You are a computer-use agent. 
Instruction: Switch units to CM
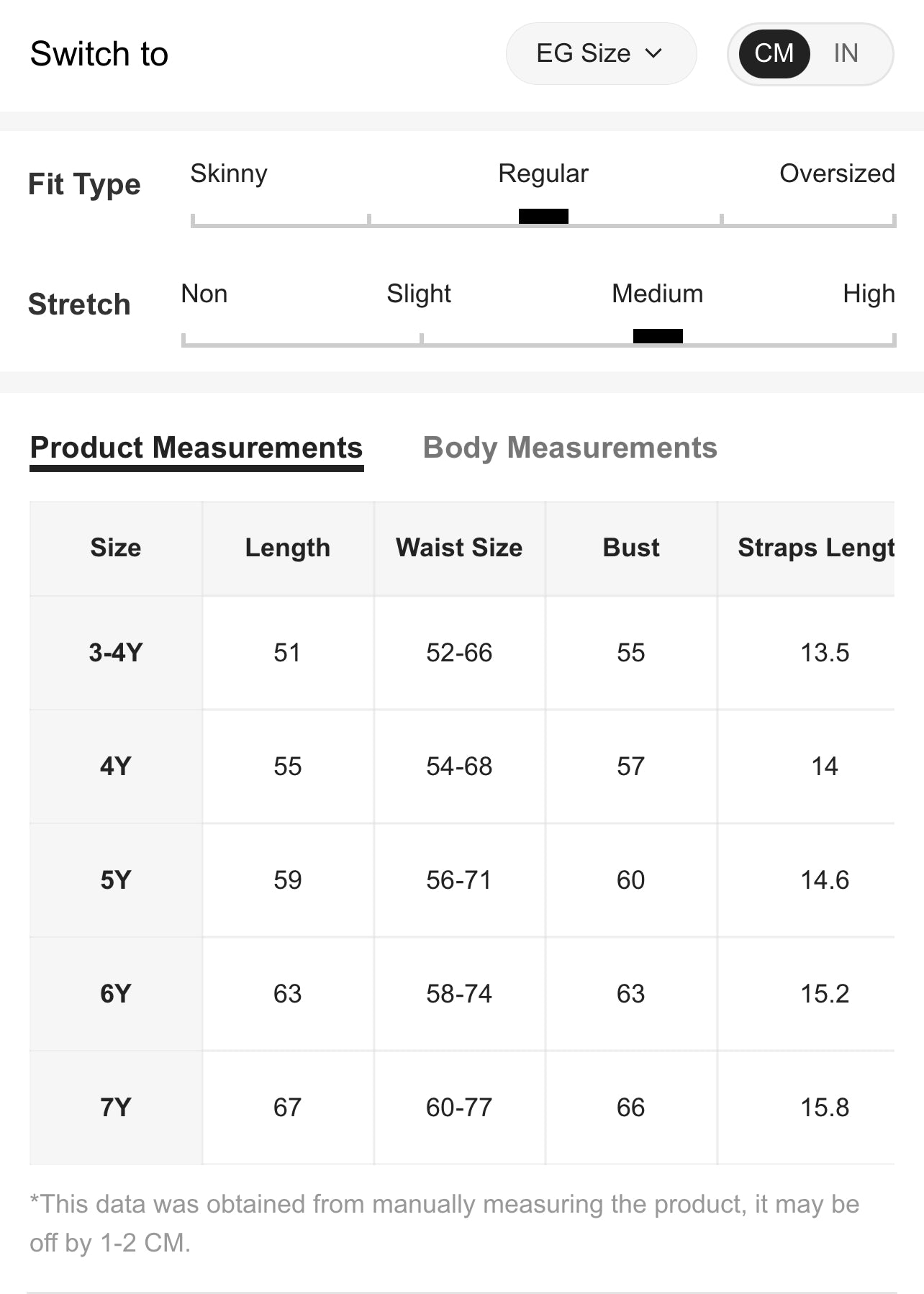(x=774, y=53)
